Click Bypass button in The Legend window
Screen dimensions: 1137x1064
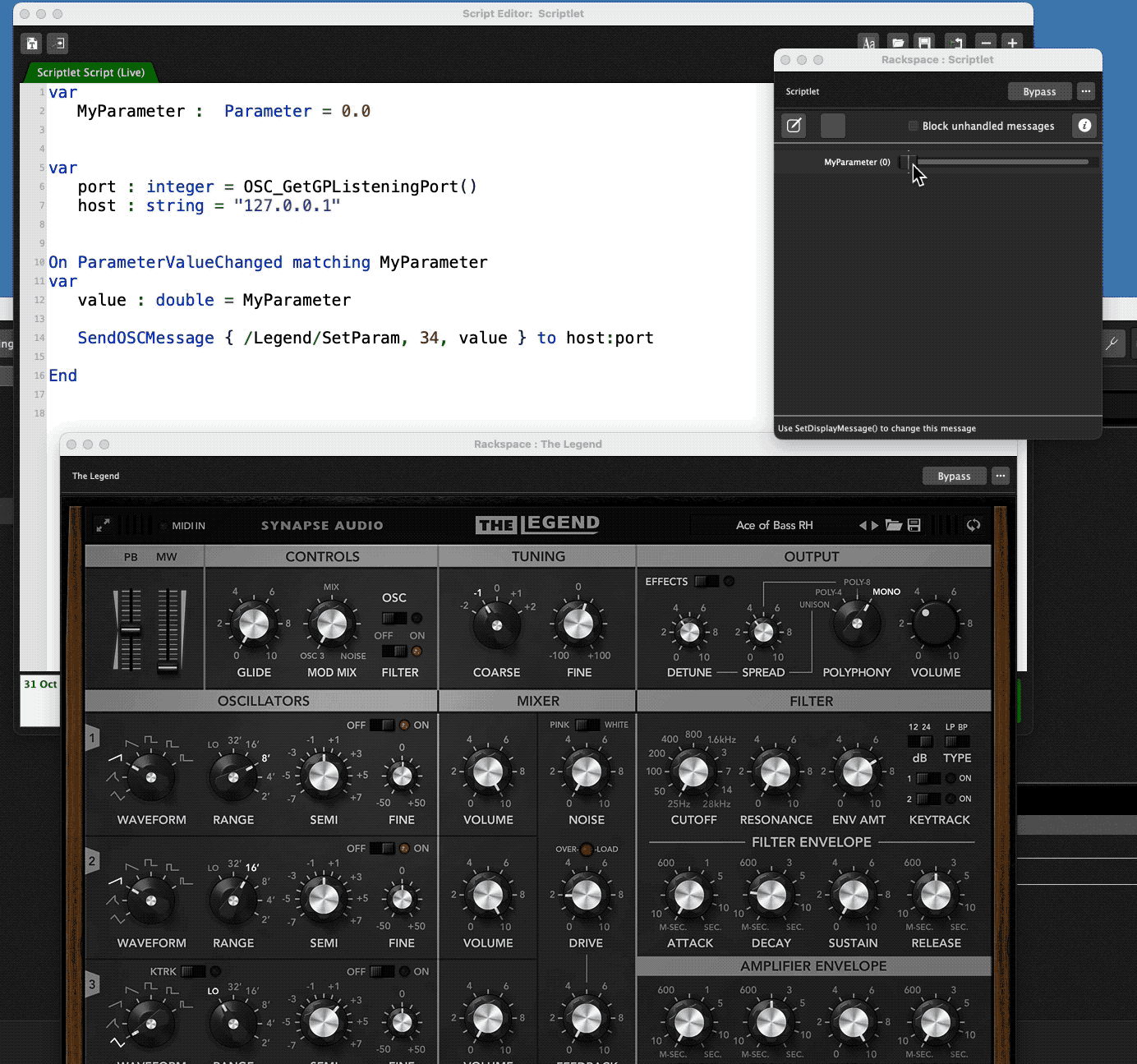click(954, 476)
